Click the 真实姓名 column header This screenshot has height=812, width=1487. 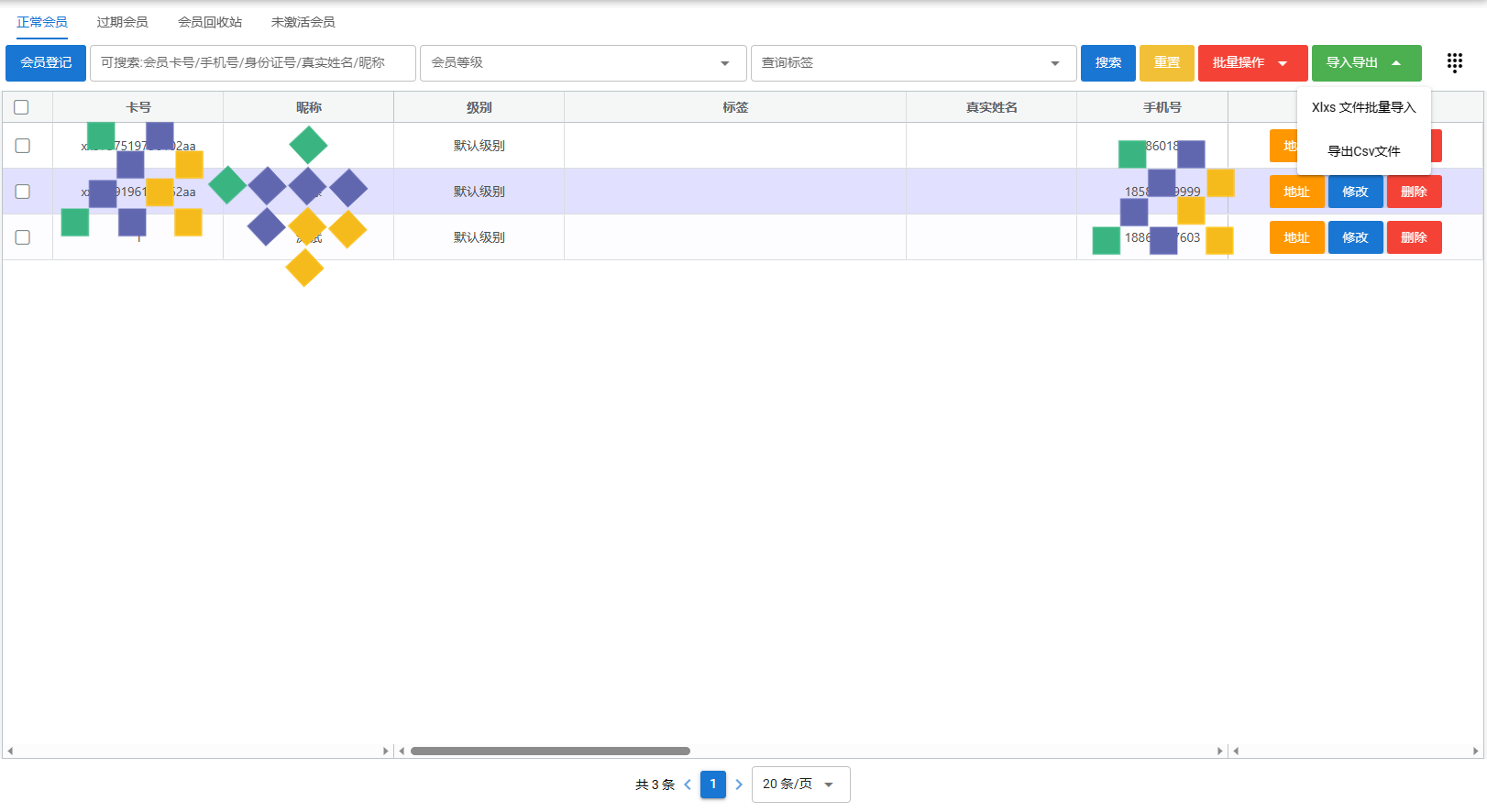[992, 107]
